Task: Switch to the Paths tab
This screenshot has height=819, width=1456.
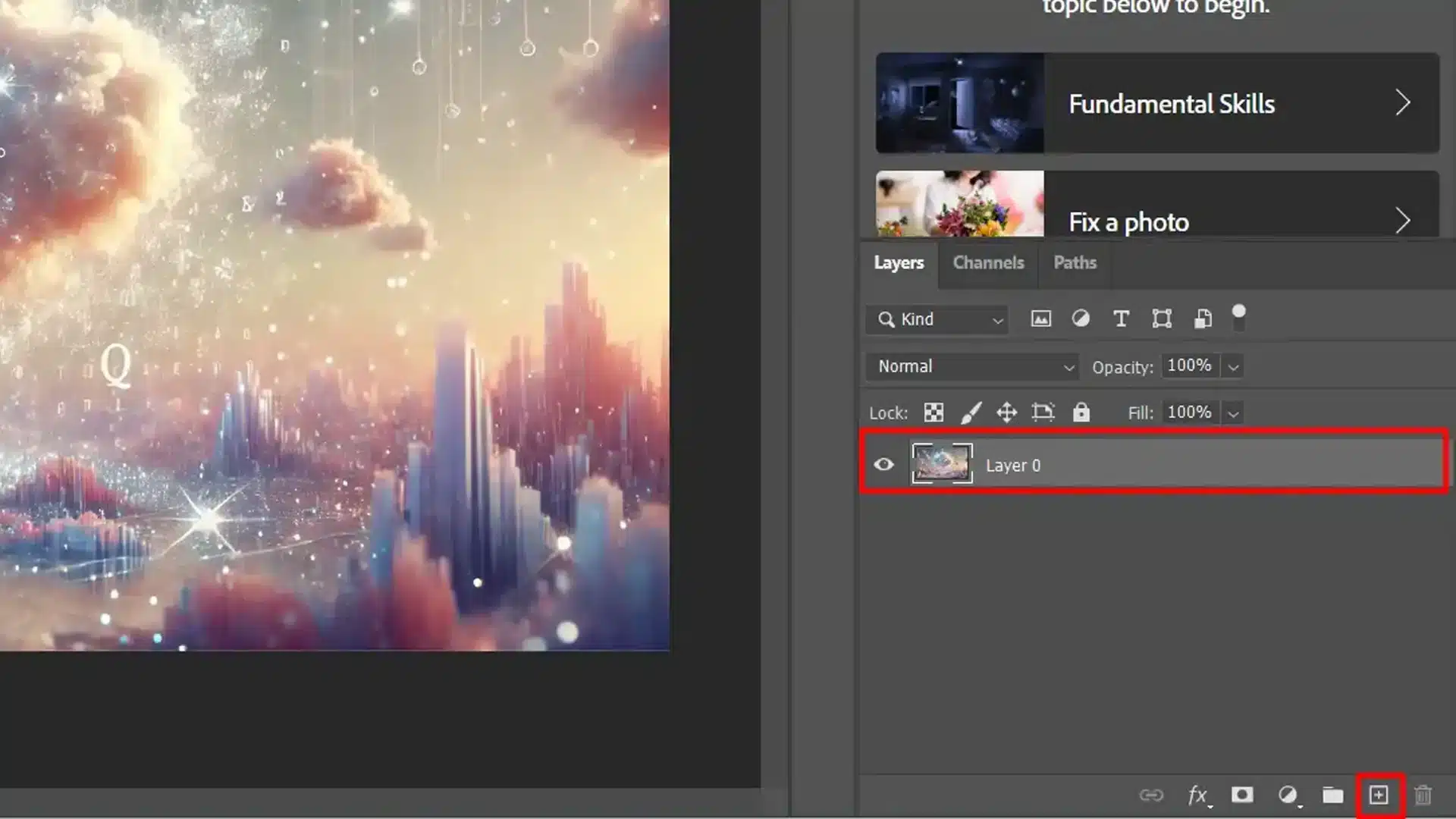Action: coord(1074,262)
